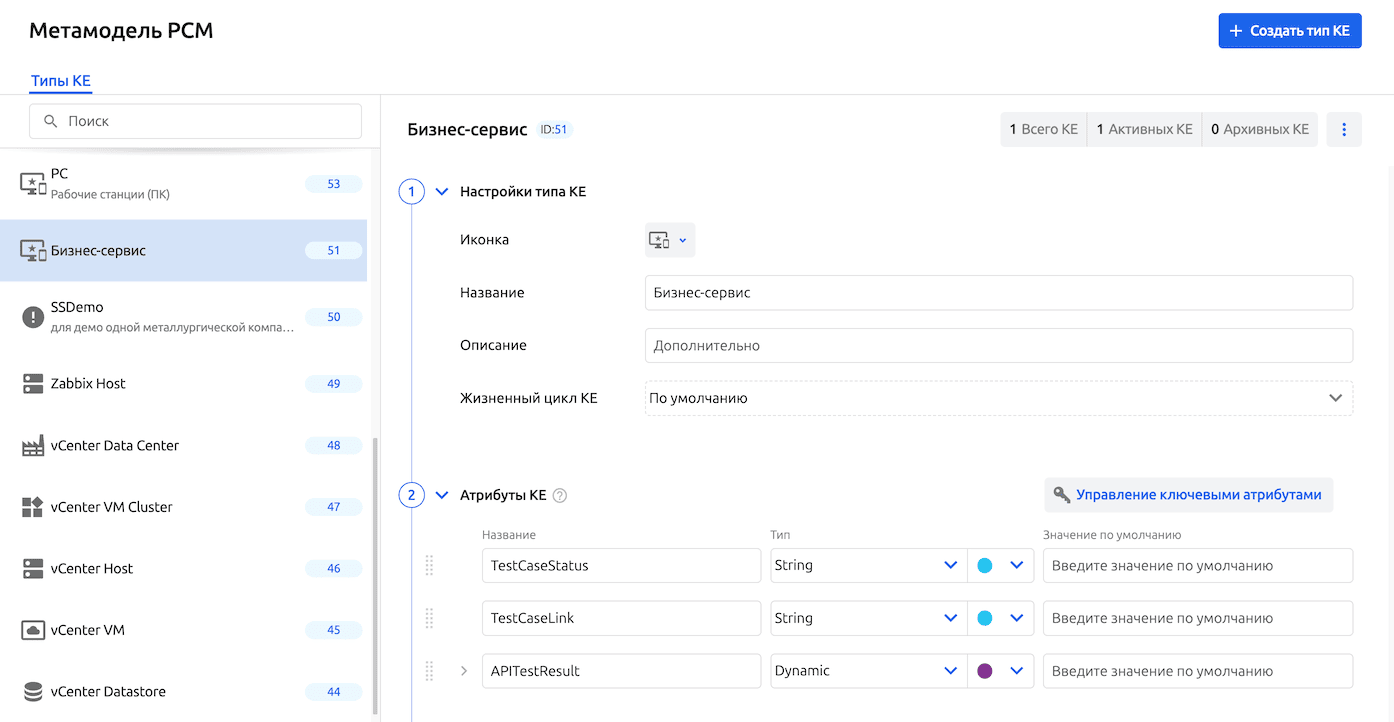
Task: Open the Иконка picker dropdown
Action: pyautogui.click(x=669, y=240)
